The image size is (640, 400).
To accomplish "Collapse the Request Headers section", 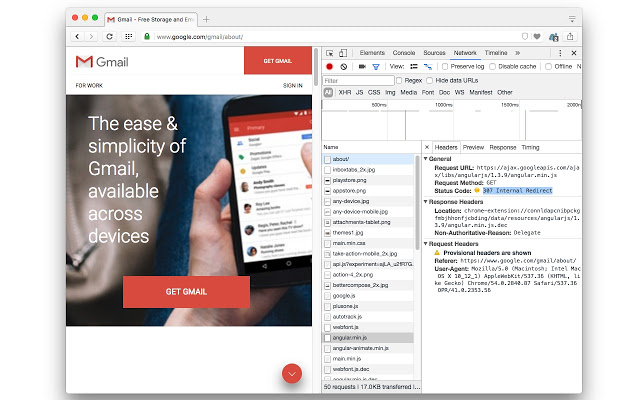I will tap(426, 244).
